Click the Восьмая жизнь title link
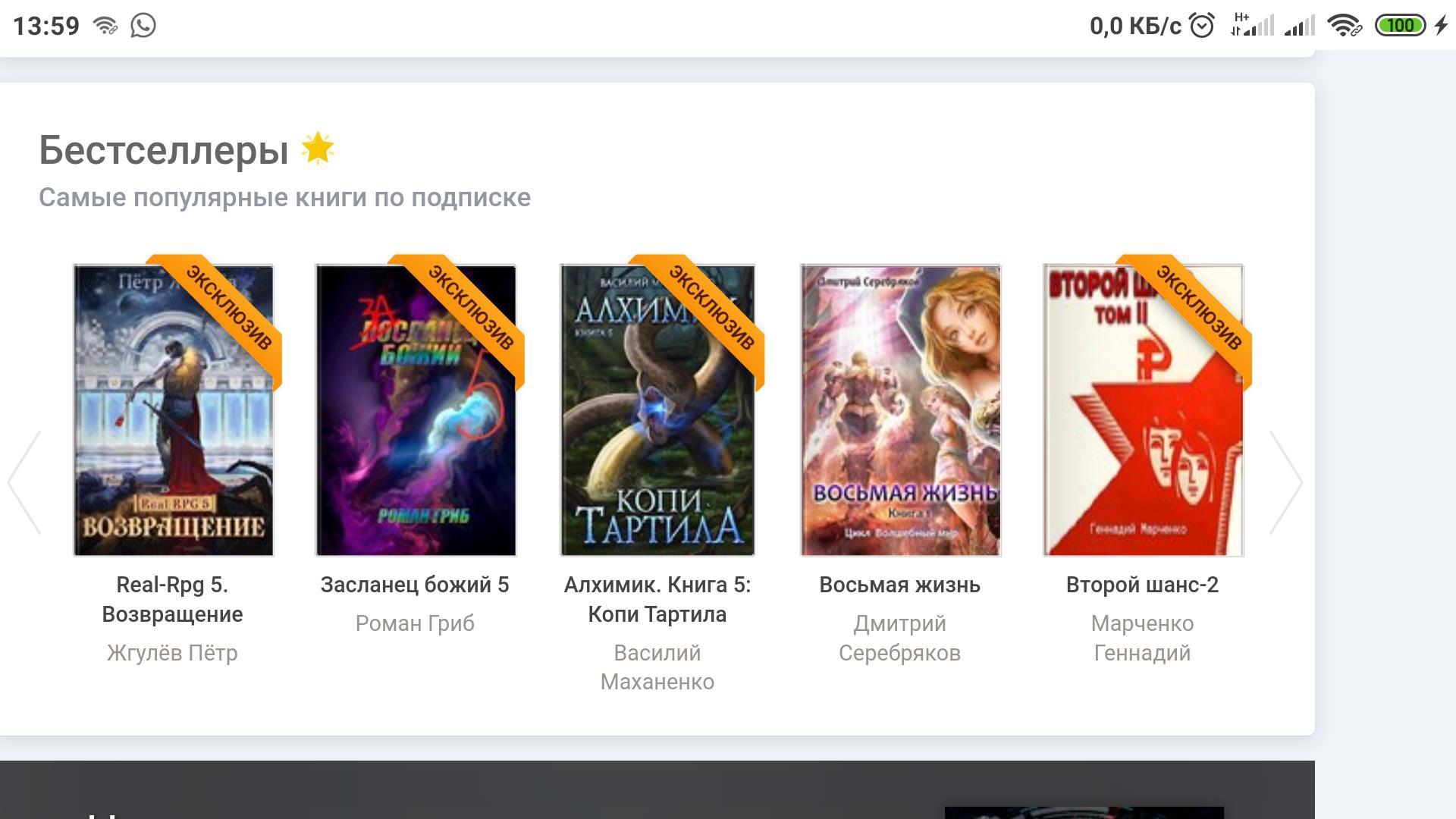Image resolution: width=1456 pixels, height=819 pixels. click(x=899, y=585)
